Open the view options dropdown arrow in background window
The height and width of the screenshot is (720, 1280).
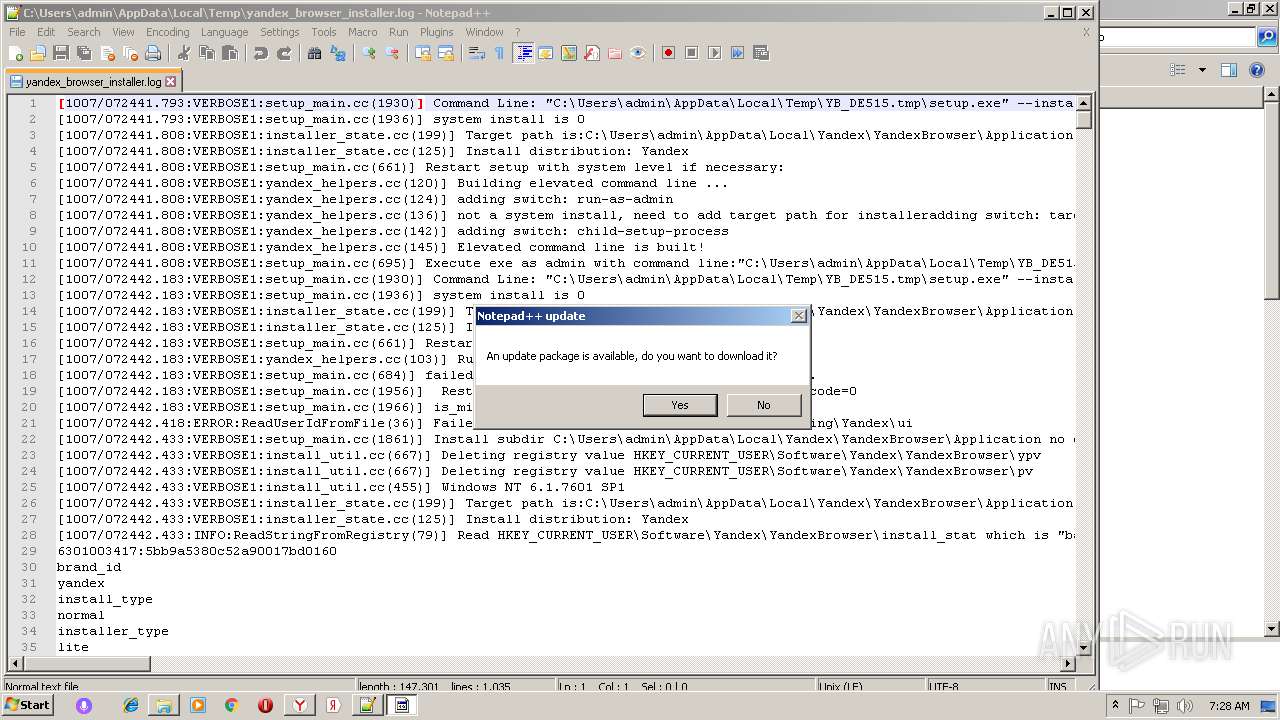1202,70
